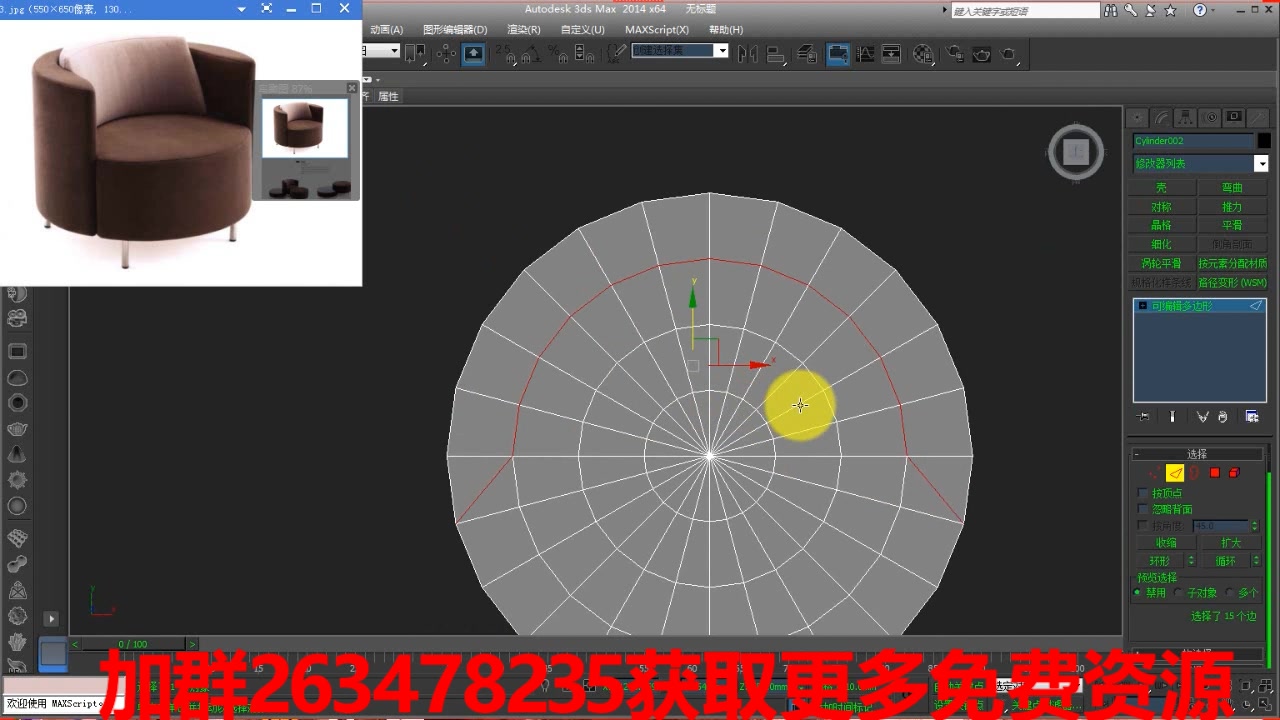Open the Render Setup dialog icon

(x=955, y=53)
